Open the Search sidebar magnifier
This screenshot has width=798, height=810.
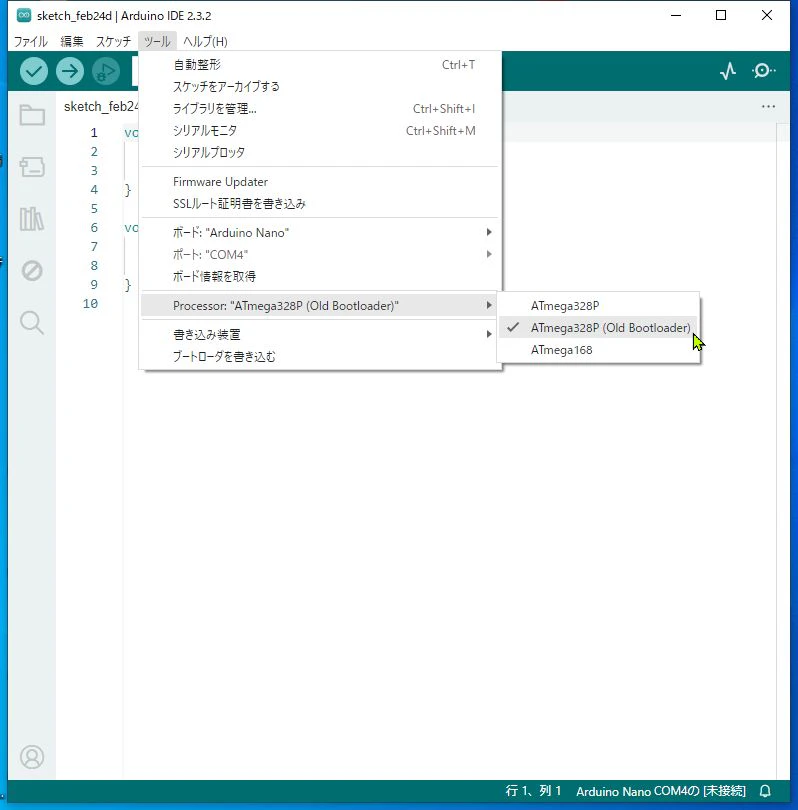[32, 323]
